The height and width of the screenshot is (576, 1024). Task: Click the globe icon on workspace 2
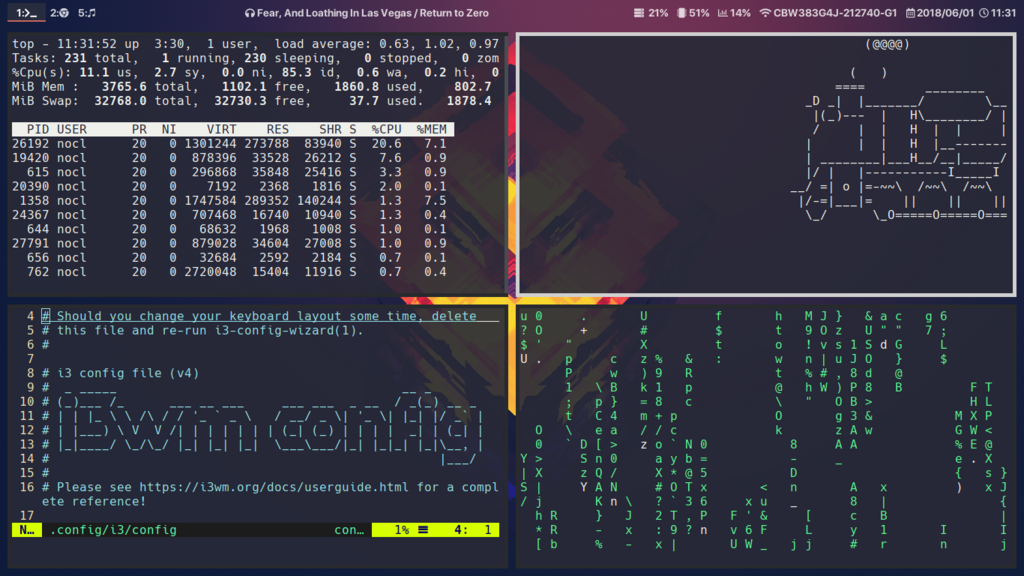point(64,13)
